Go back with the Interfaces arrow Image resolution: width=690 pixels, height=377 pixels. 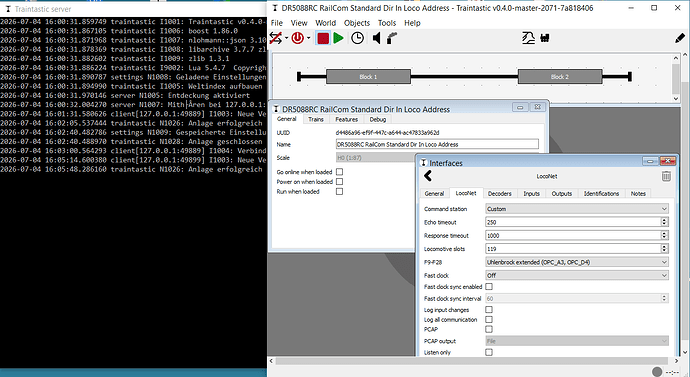pos(428,176)
